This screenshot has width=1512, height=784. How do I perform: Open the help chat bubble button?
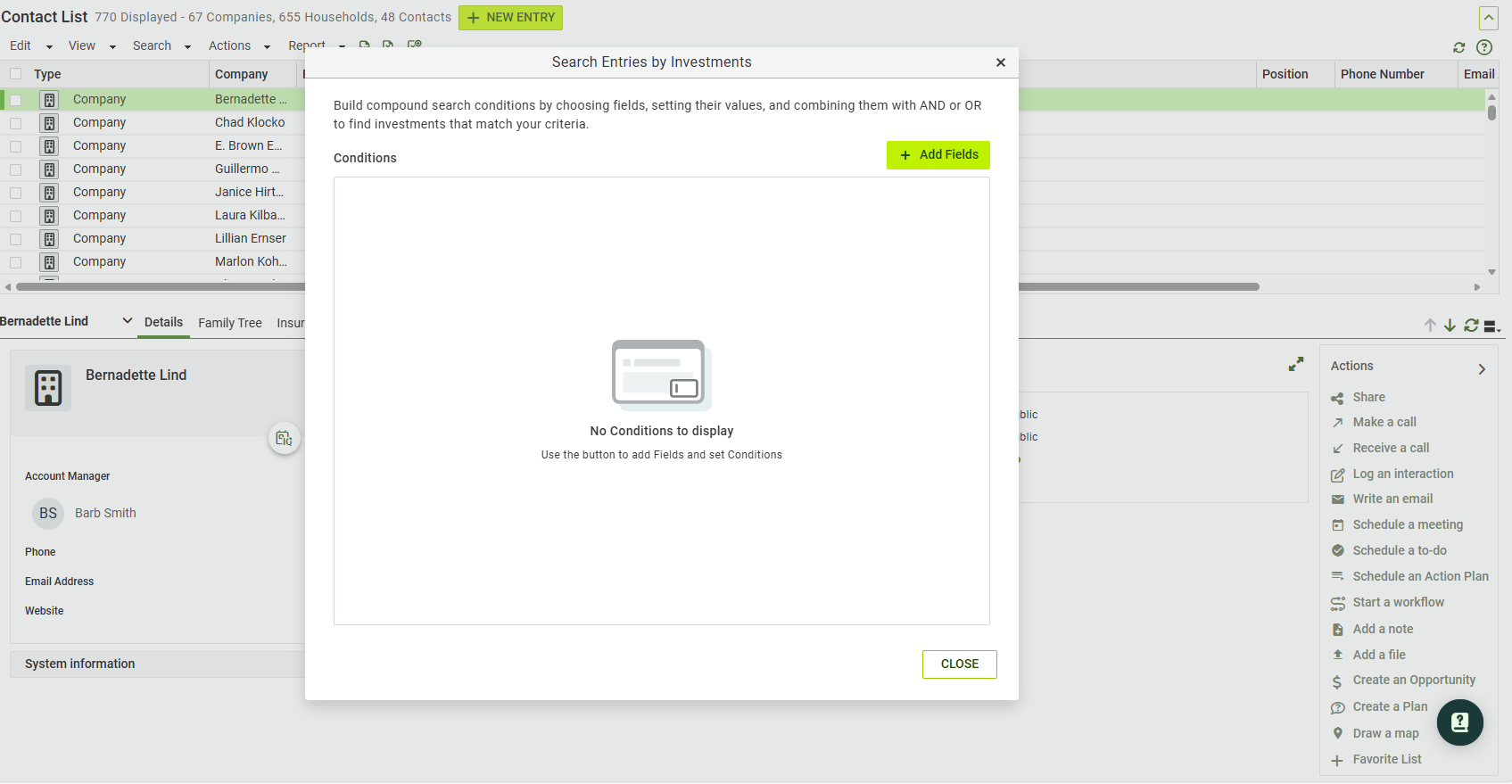click(x=1459, y=722)
